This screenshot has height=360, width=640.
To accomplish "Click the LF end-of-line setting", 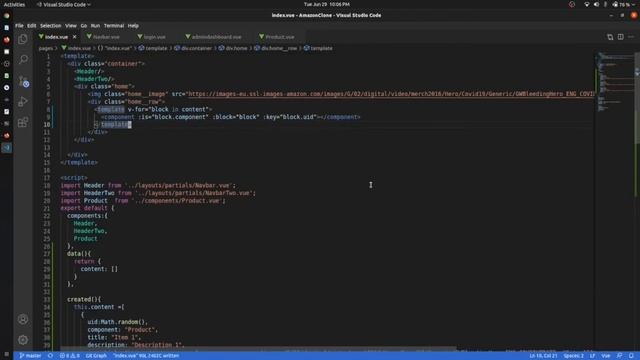I will click(x=592, y=356).
